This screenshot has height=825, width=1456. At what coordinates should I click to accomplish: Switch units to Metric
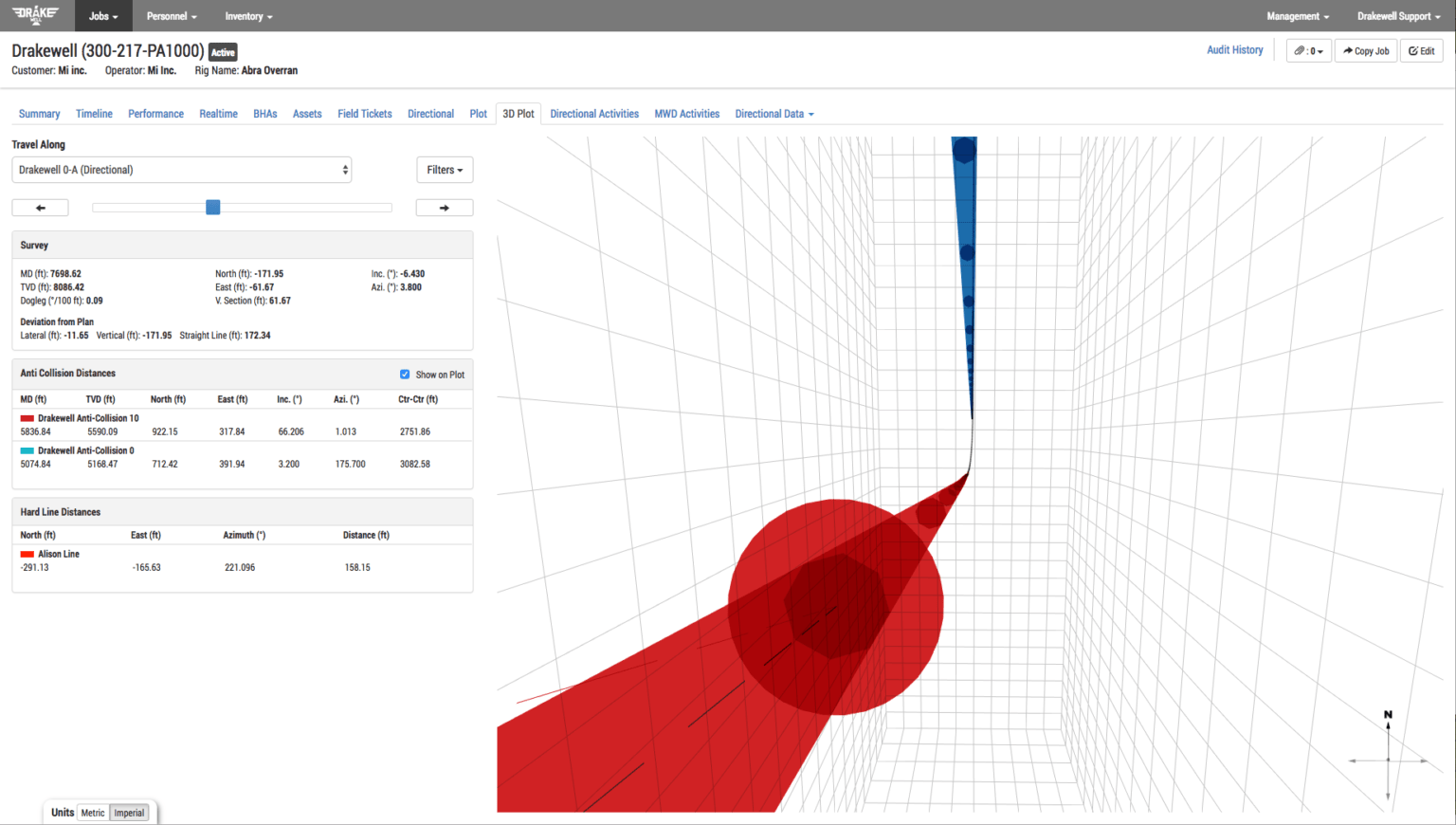pyautogui.click(x=93, y=813)
